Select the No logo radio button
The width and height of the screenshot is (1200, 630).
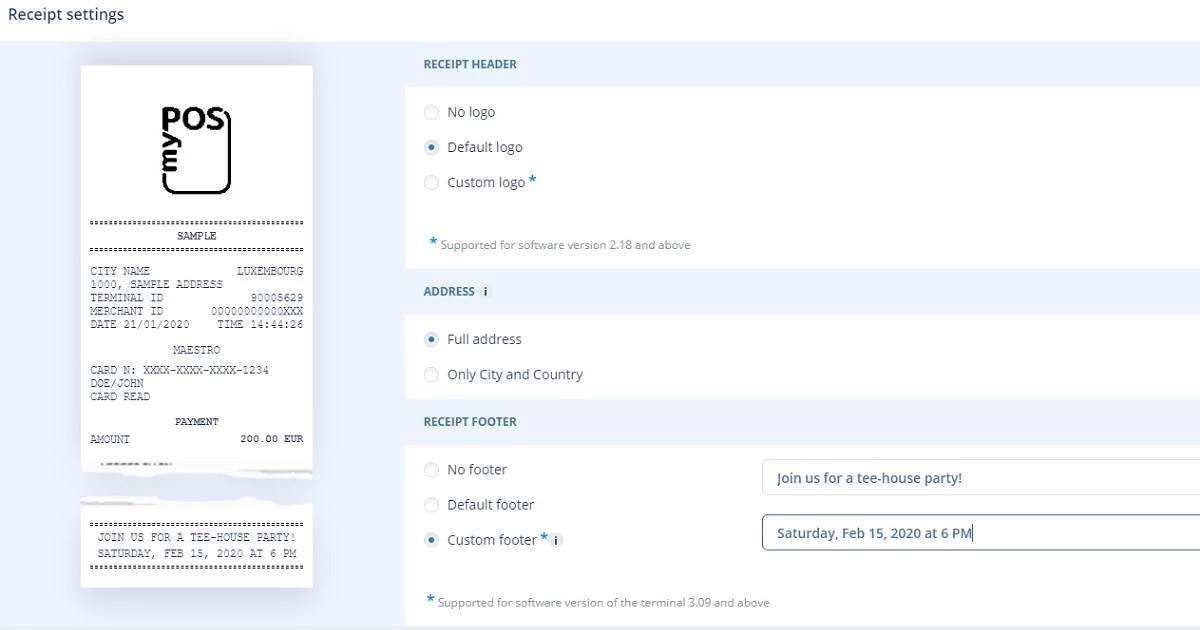(x=431, y=112)
